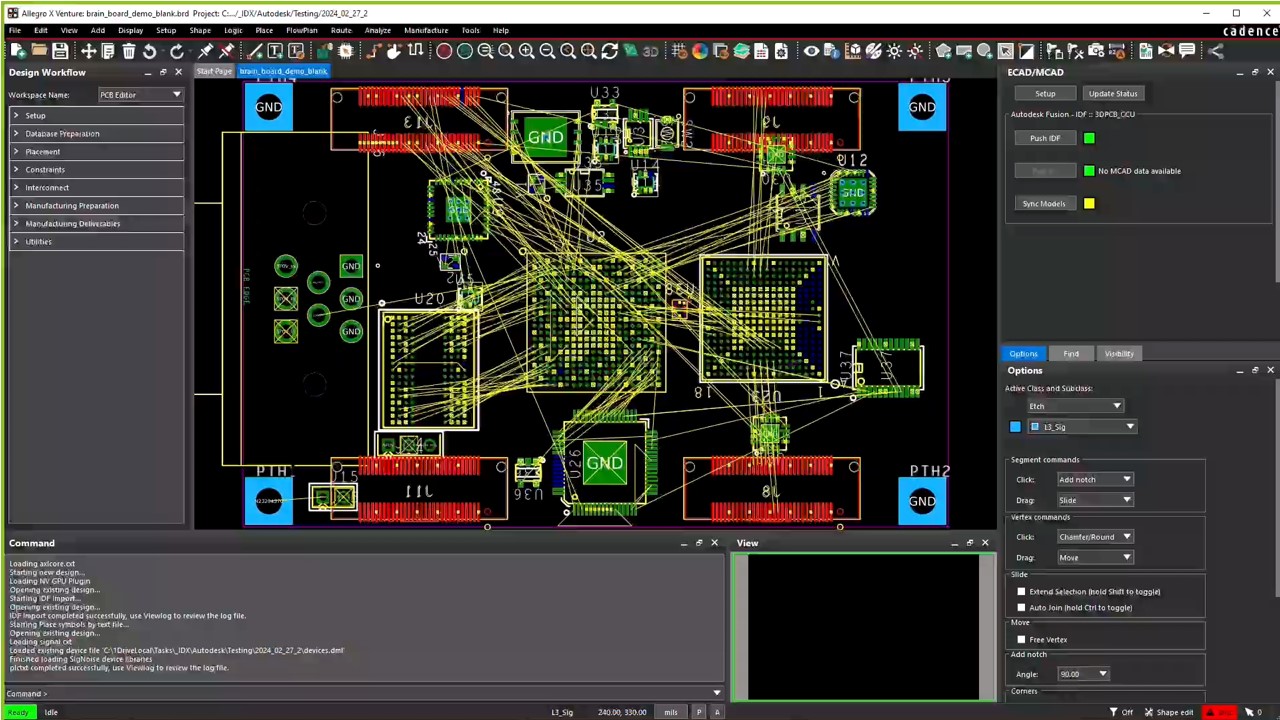Image resolution: width=1280 pixels, height=720 pixels.
Task: Switch to the Visibility tab
Action: click(1119, 353)
